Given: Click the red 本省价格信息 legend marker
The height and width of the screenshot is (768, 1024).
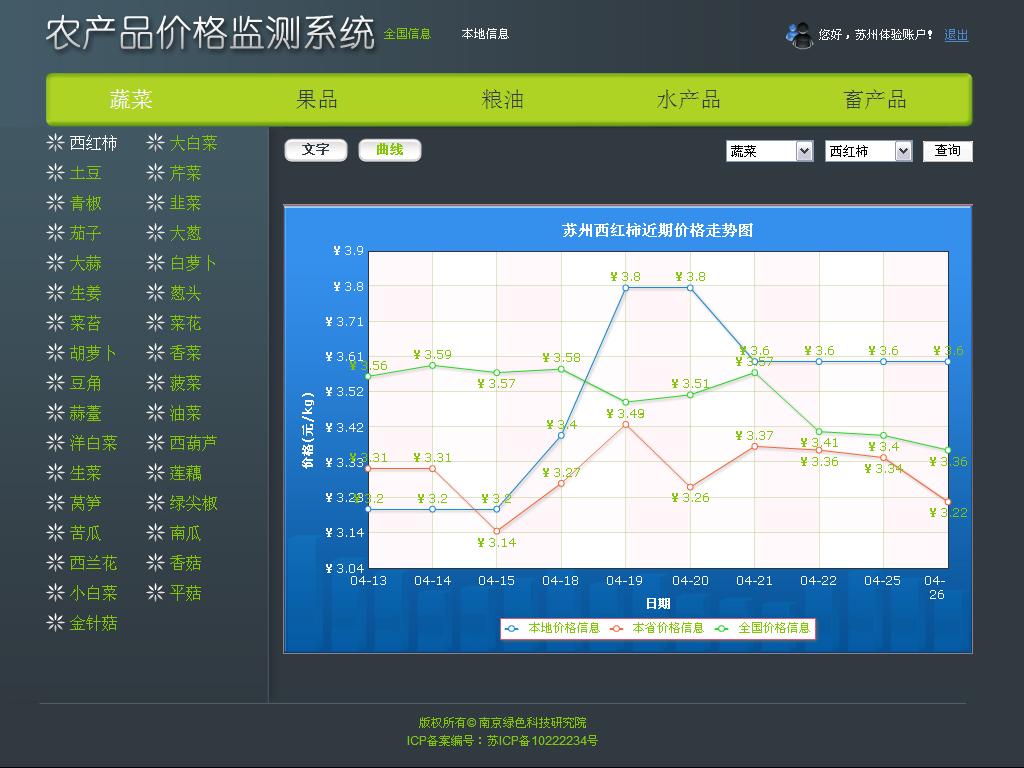Looking at the screenshot, I should coord(617,628).
